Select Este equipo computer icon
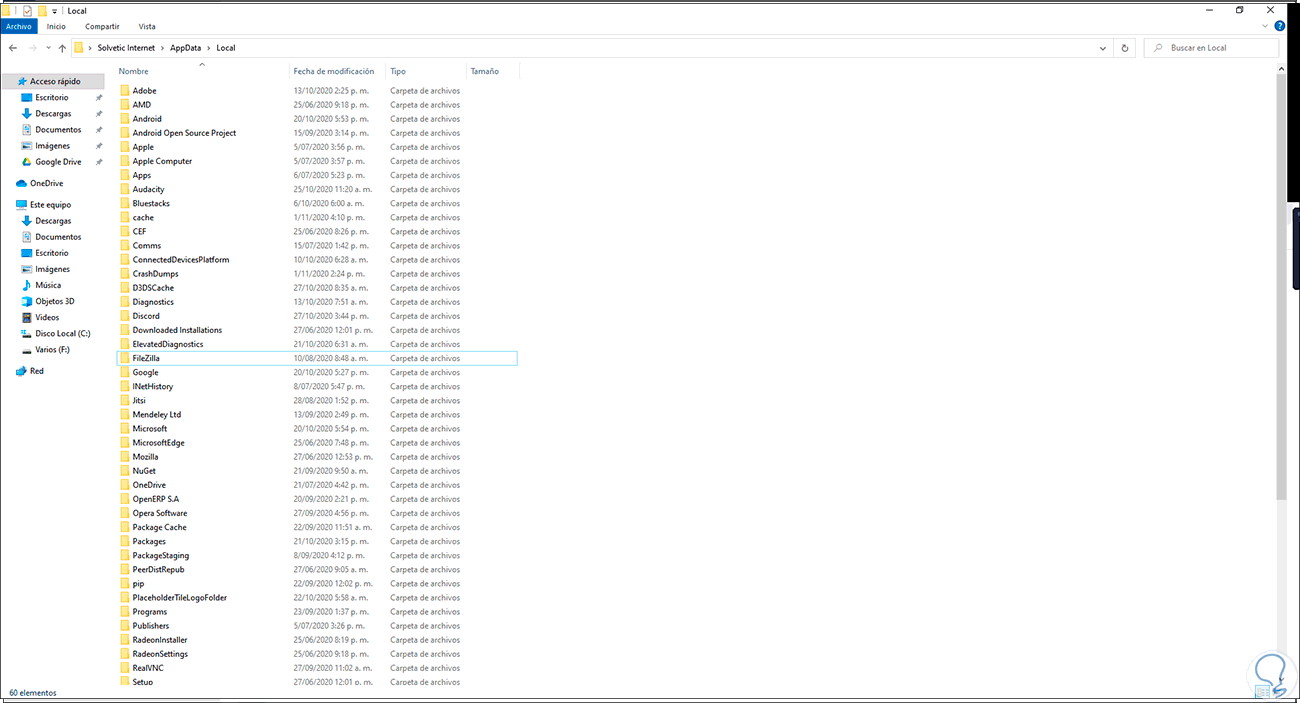 21,204
